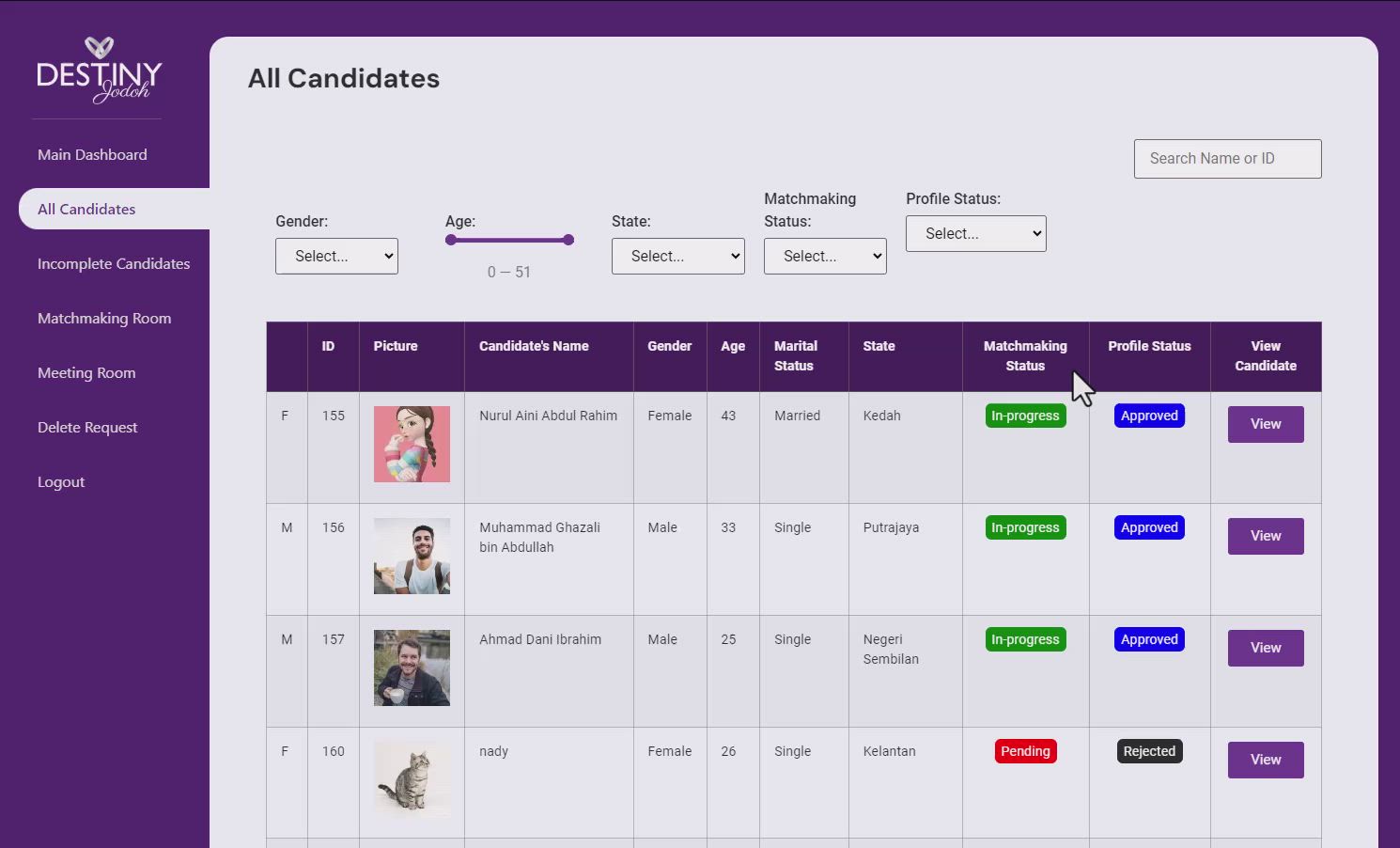Expand the Profile Status filter dropdown
The width and height of the screenshot is (1400, 848).
click(975, 233)
